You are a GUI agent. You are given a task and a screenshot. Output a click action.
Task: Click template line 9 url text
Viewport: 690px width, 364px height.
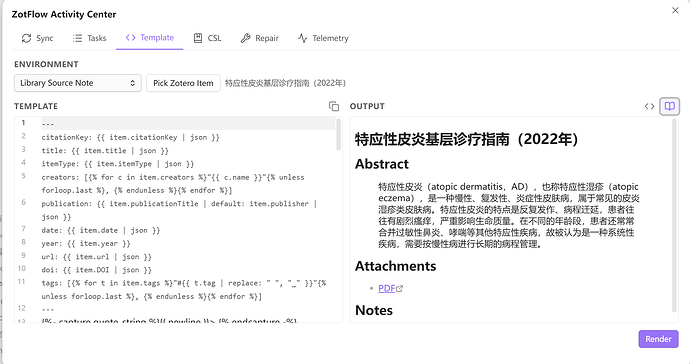[96, 257]
